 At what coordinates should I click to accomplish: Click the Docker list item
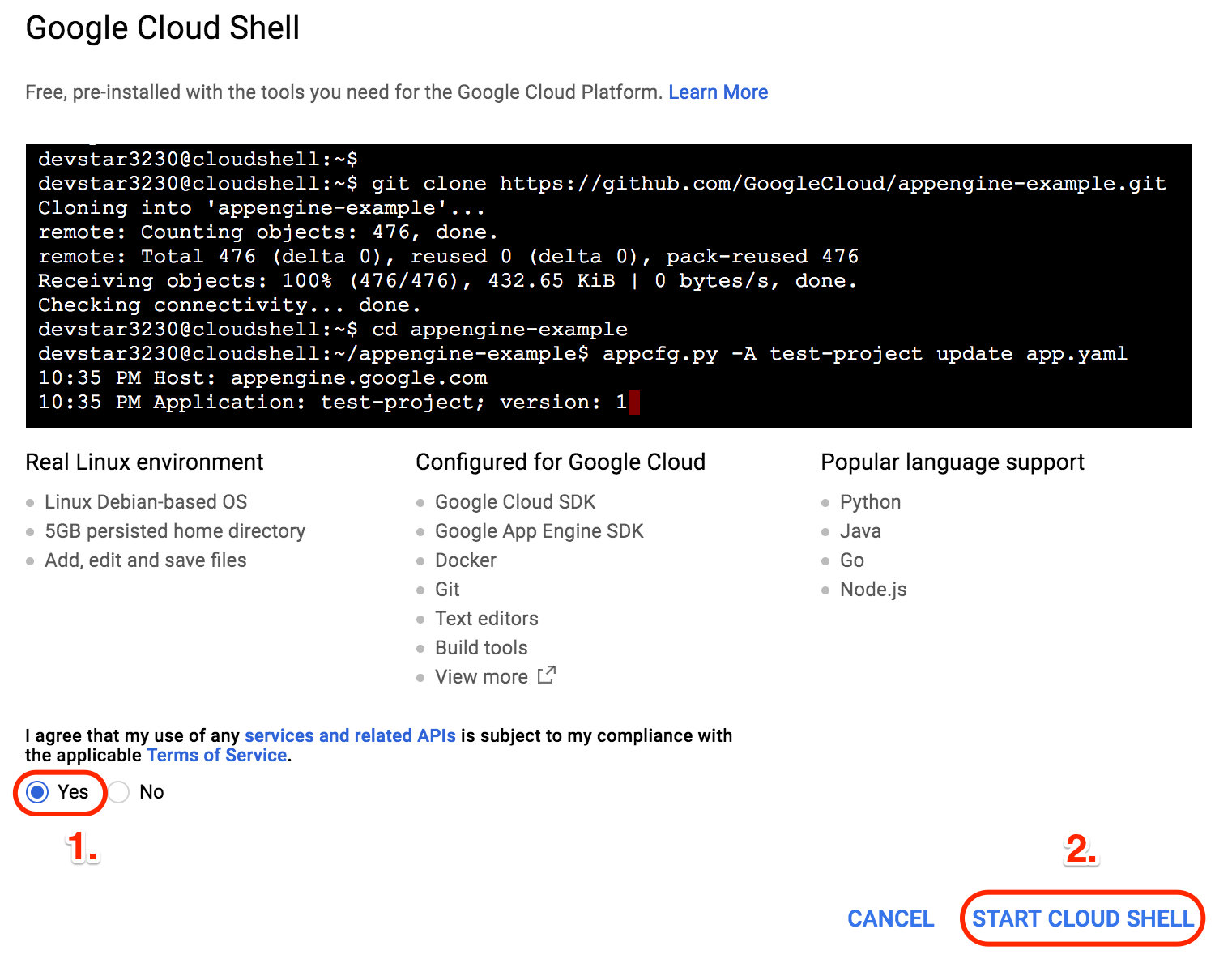pyautogui.click(x=466, y=560)
